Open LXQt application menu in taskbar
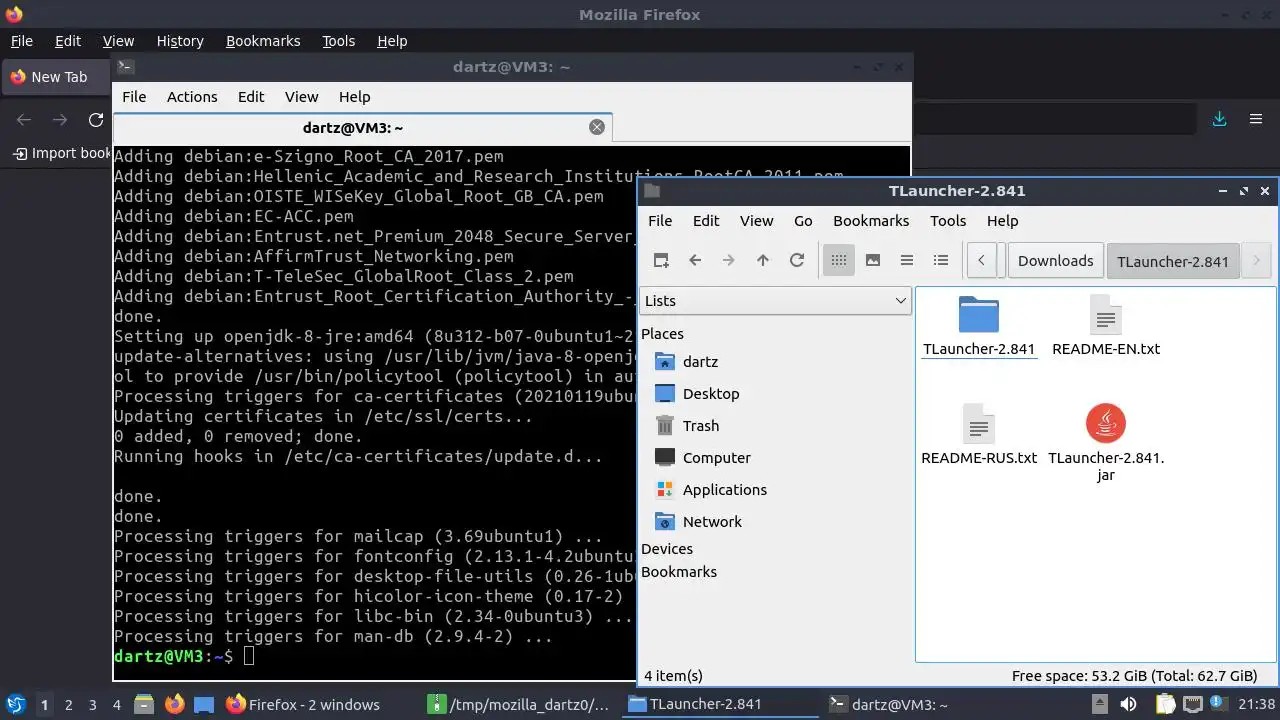Image resolution: width=1280 pixels, height=720 pixels. point(15,705)
